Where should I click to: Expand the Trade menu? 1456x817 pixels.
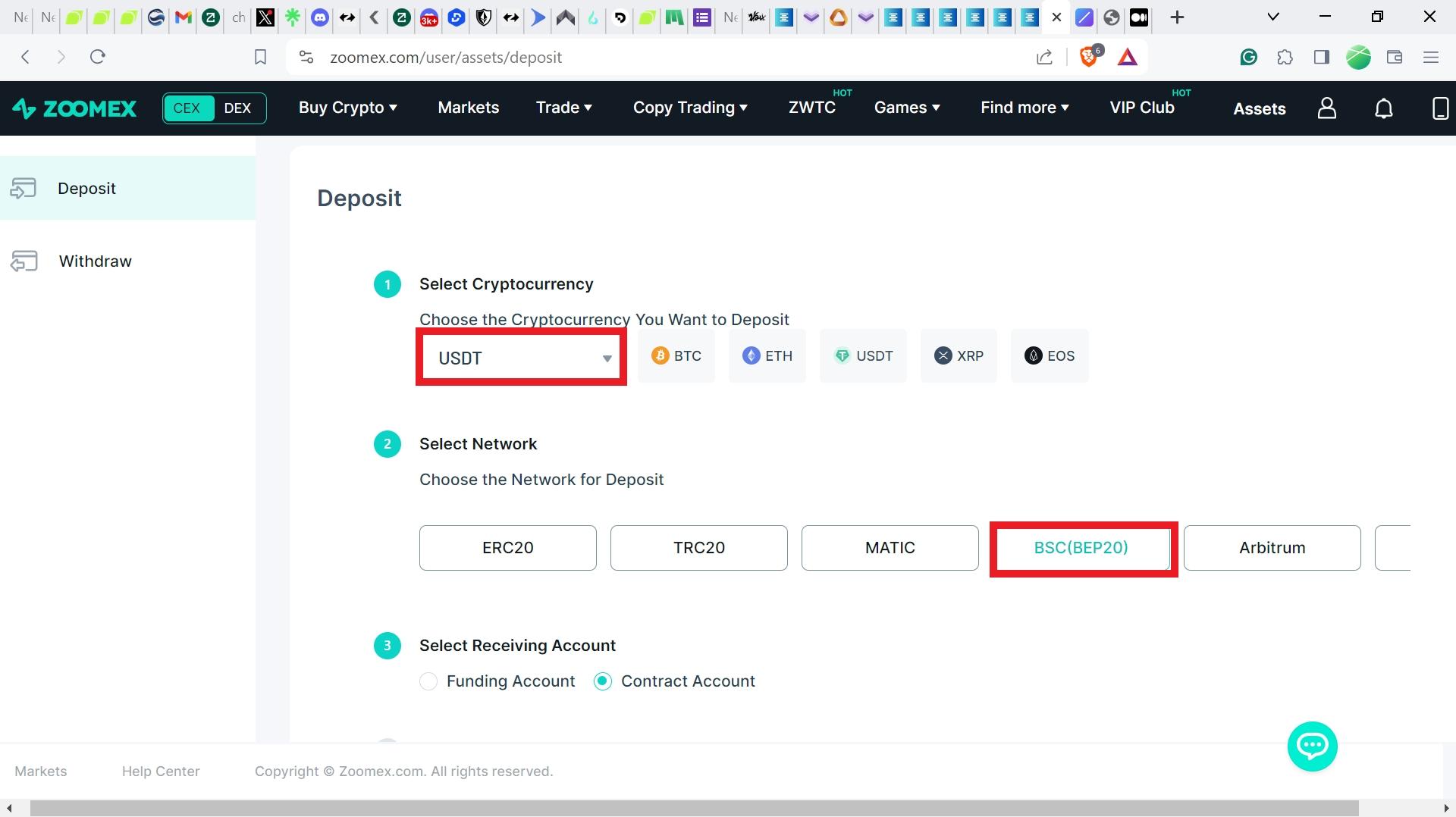pos(564,108)
